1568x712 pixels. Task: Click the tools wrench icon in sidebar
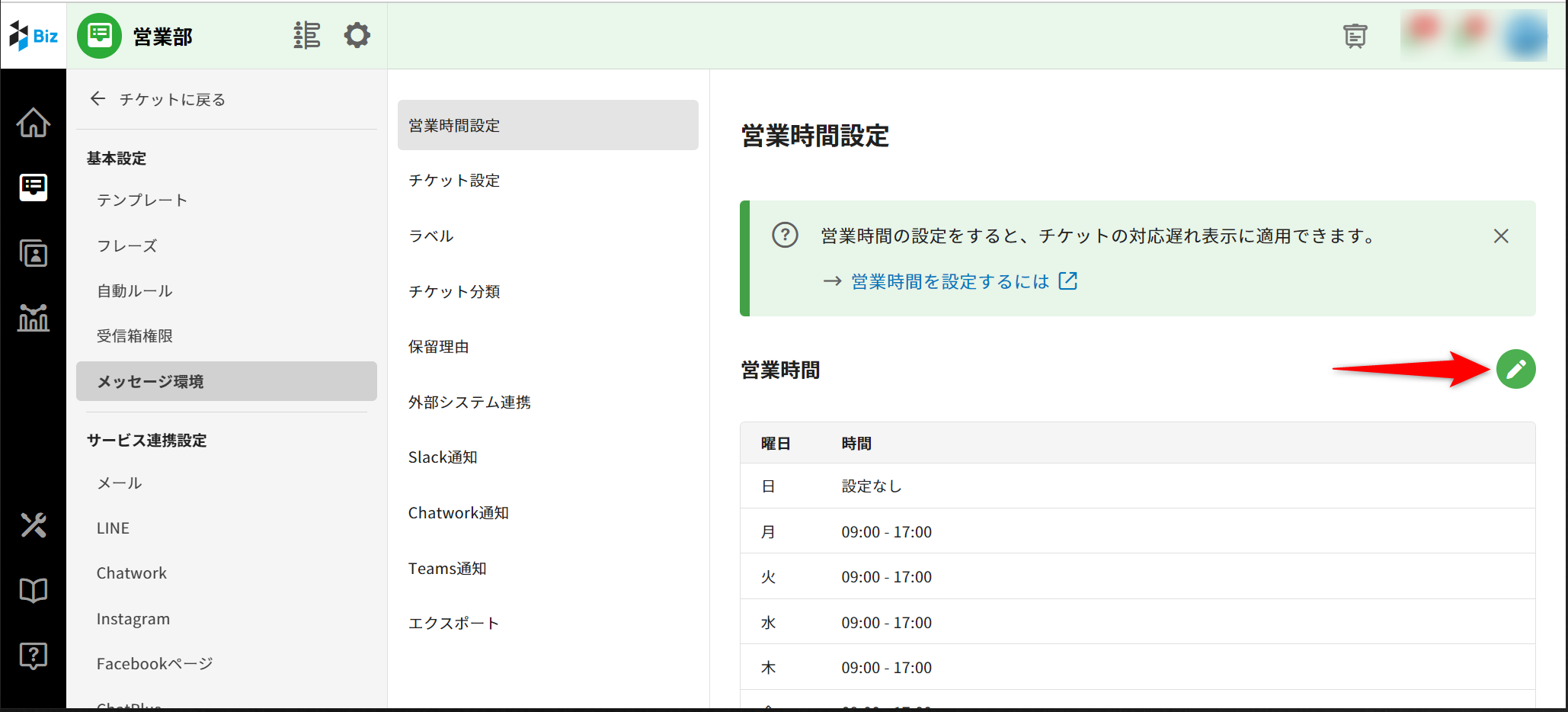click(x=34, y=525)
